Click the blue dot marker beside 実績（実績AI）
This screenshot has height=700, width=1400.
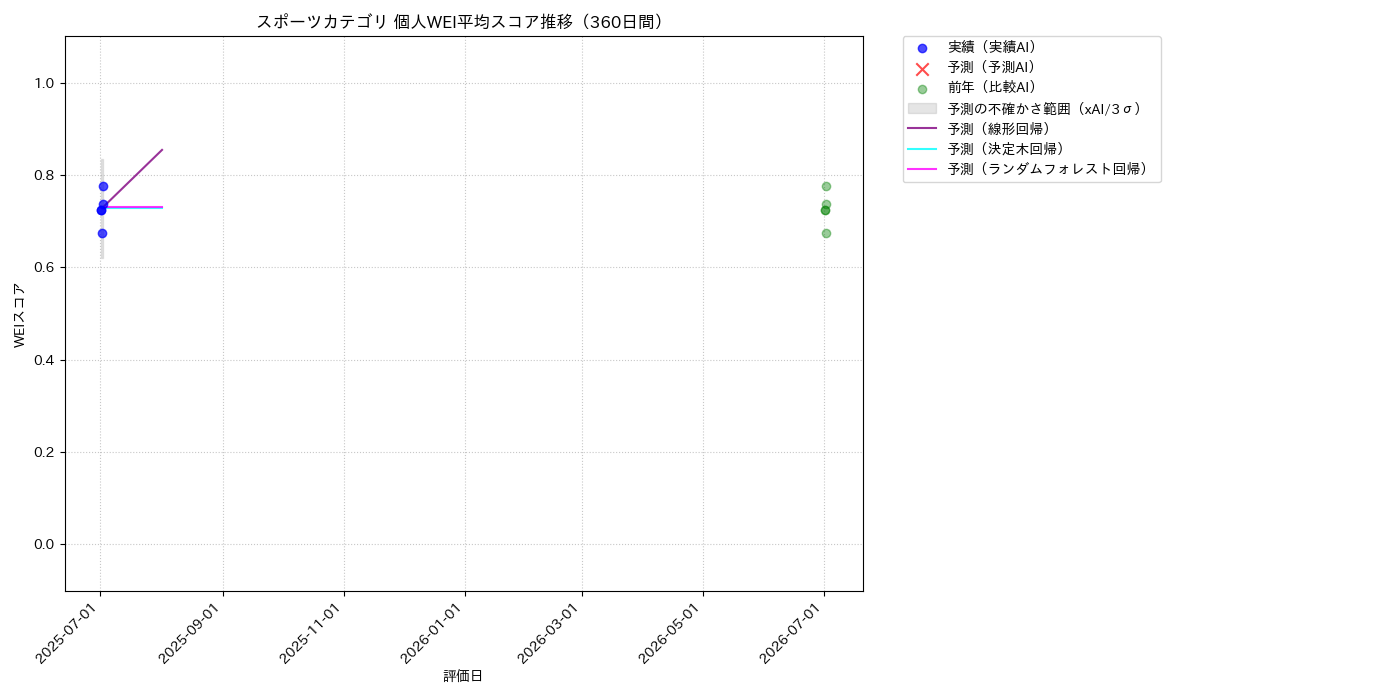pyautogui.click(x=922, y=48)
